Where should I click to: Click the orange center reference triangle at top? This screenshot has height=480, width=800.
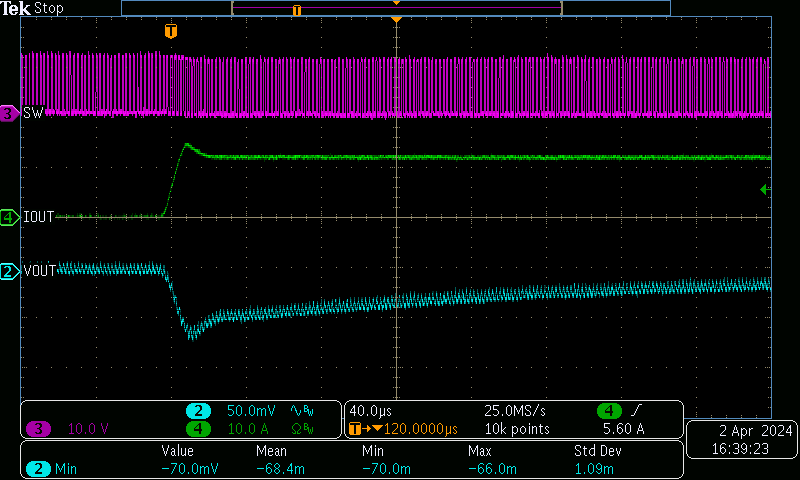397,20
